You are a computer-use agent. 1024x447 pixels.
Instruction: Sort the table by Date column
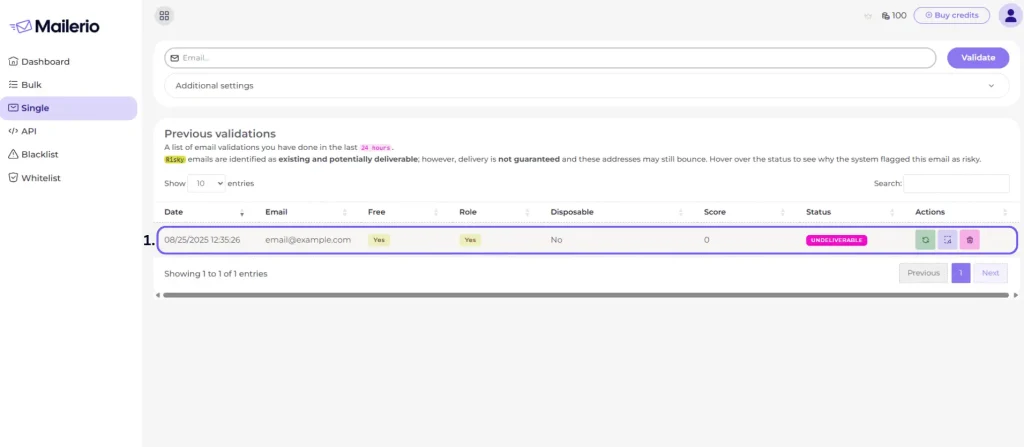pos(204,212)
